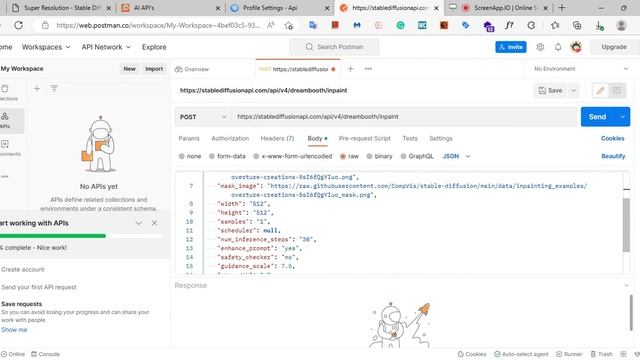Click the Send button
Screen dimensions: 640x360
coord(597,117)
